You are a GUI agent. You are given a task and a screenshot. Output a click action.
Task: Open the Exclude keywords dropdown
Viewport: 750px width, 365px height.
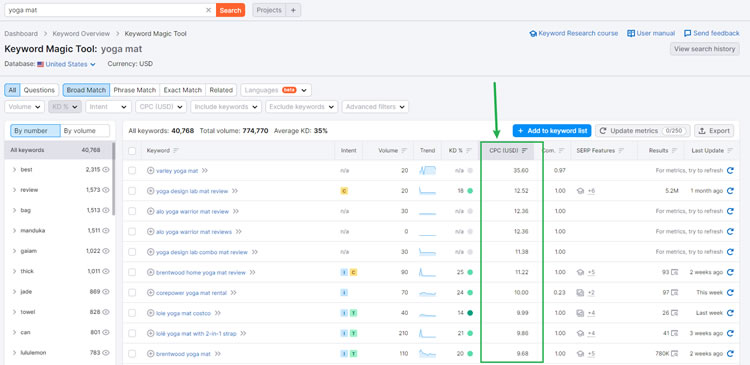pyautogui.click(x=301, y=107)
